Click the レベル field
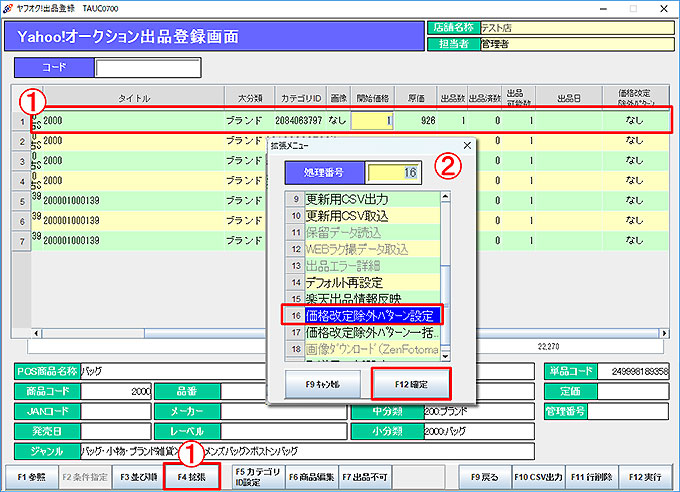 [284, 431]
